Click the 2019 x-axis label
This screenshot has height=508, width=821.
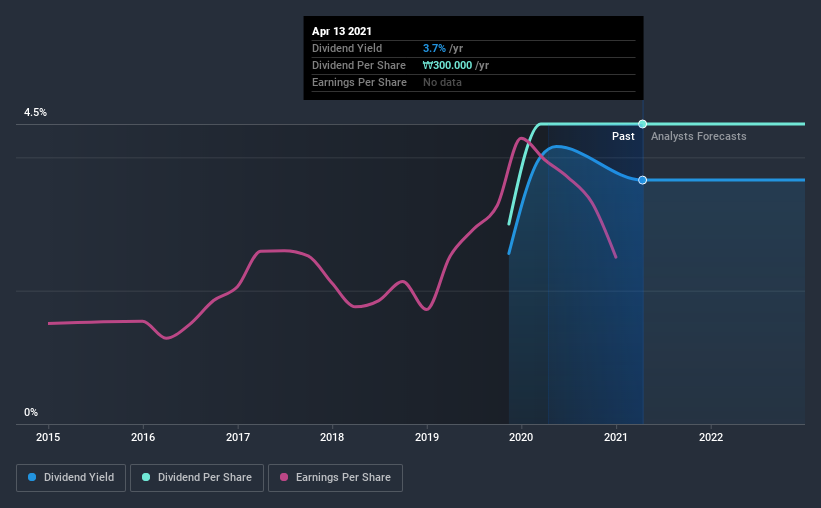(x=427, y=437)
